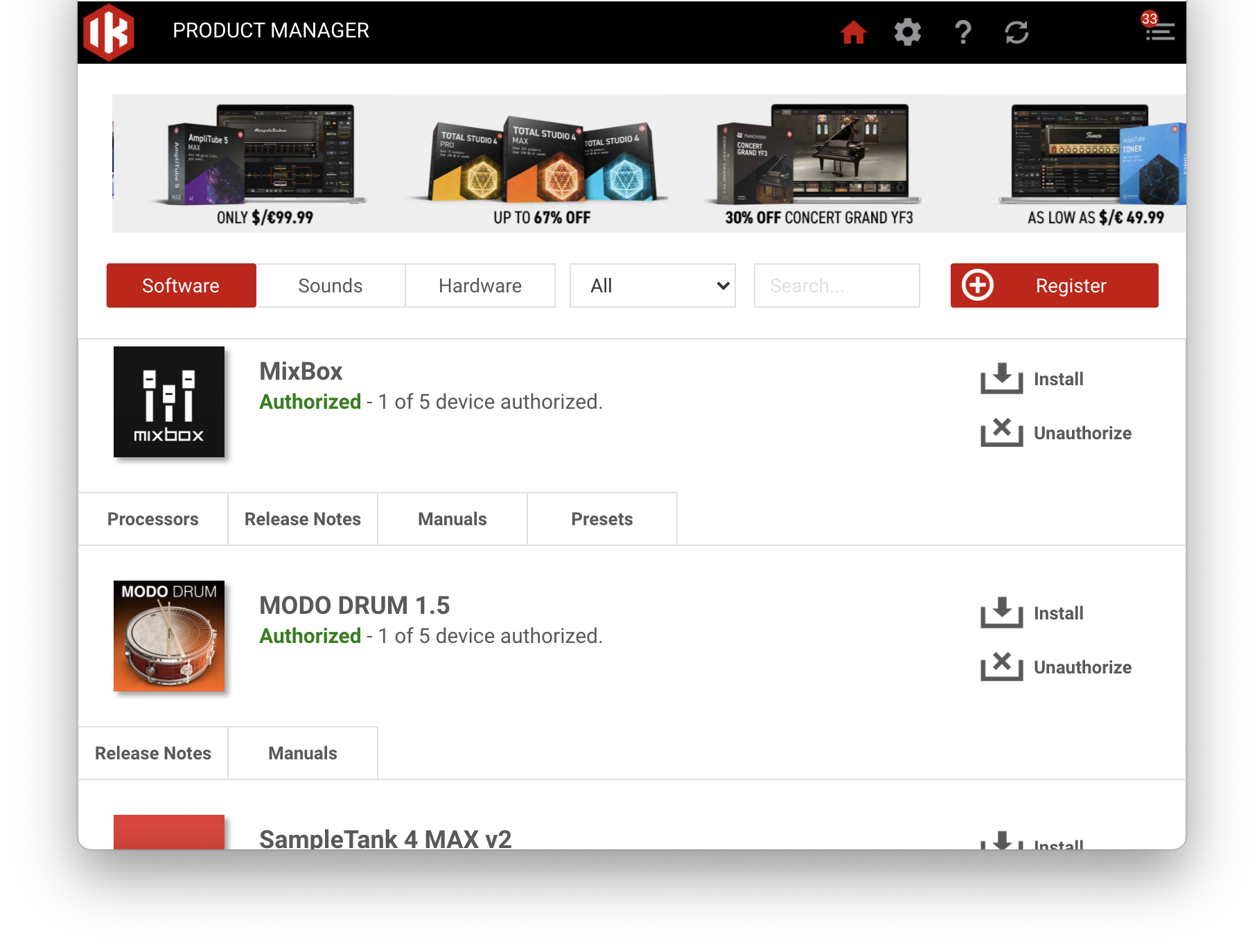
Task: Click the MixBox product title
Action: (301, 371)
